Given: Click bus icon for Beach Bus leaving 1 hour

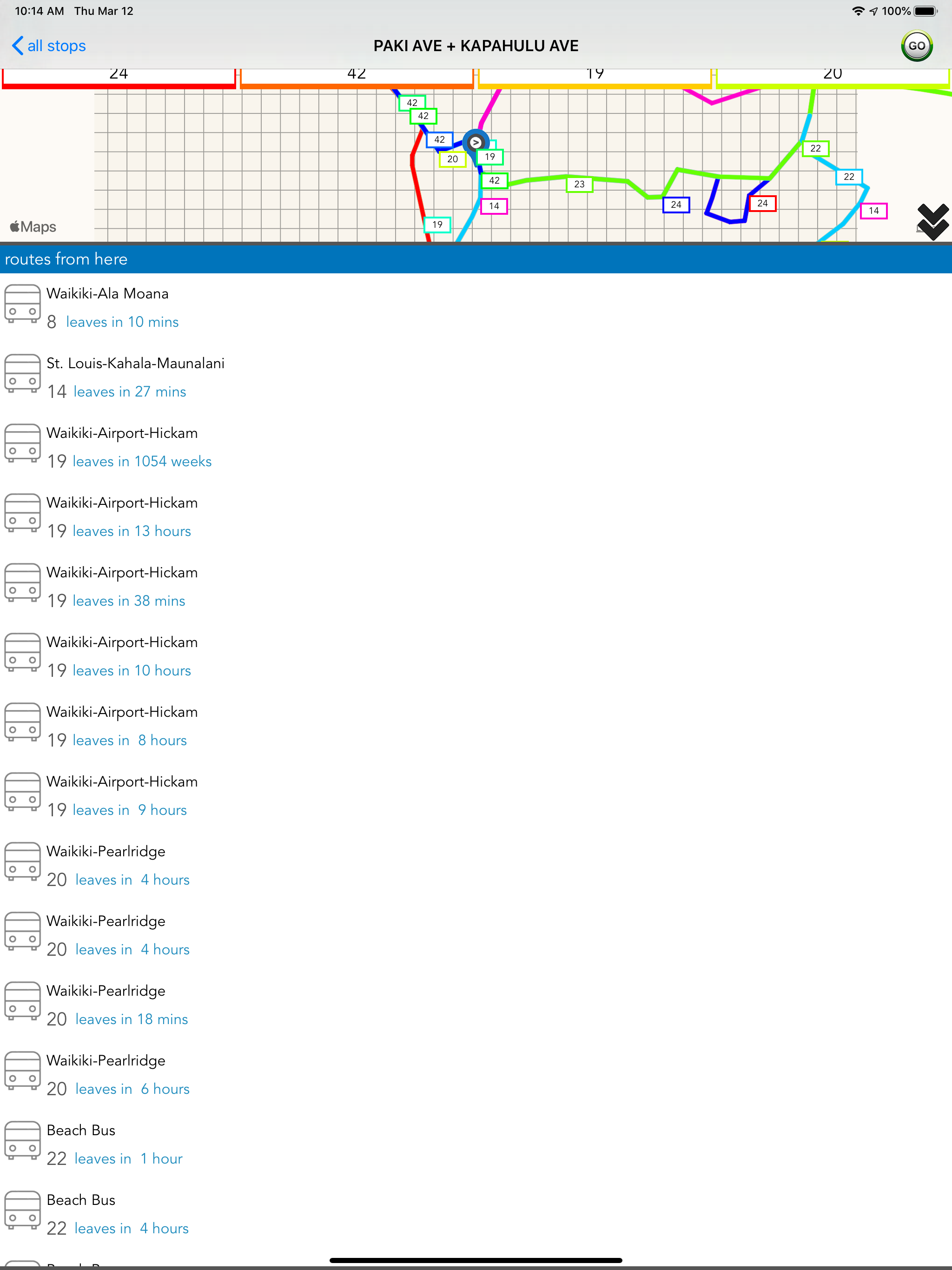Looking at the screenshot, I should click(22, 1141).
